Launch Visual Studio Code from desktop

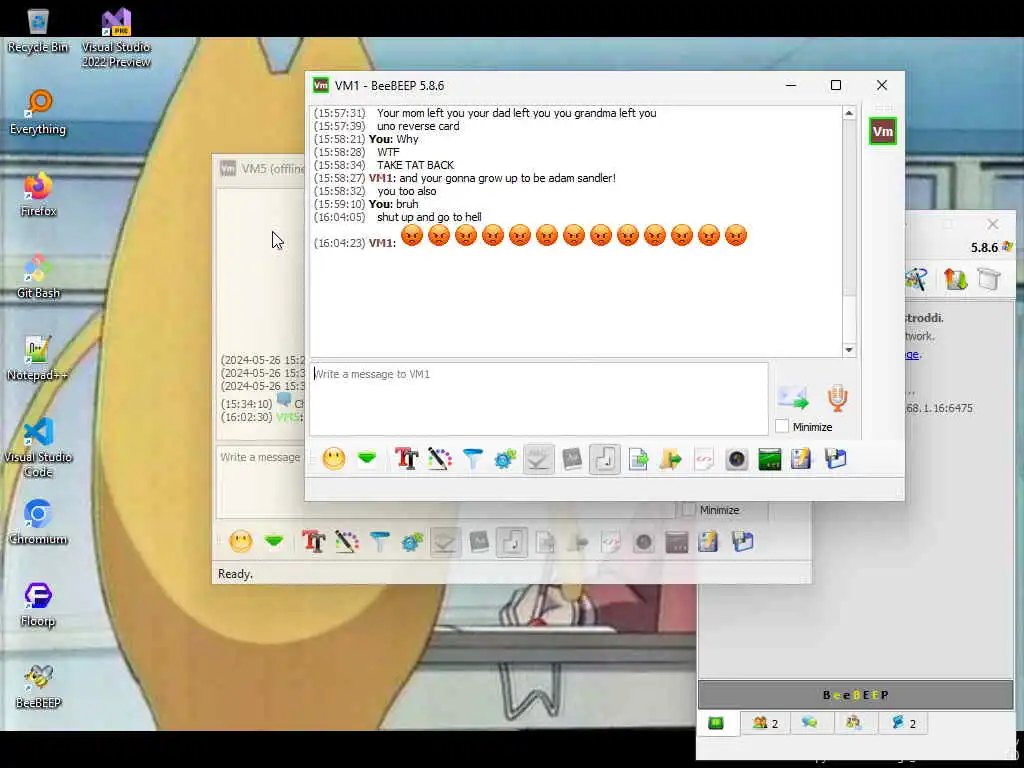coord(38,448)
